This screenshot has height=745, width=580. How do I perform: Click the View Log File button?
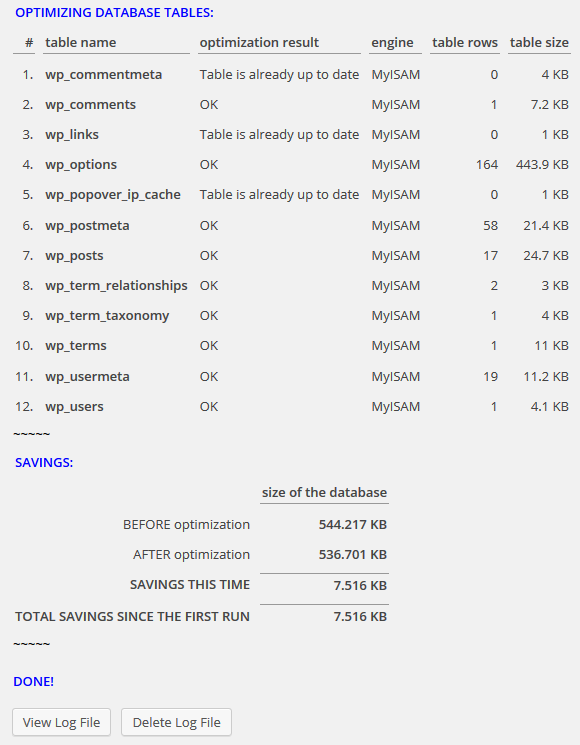61,722
